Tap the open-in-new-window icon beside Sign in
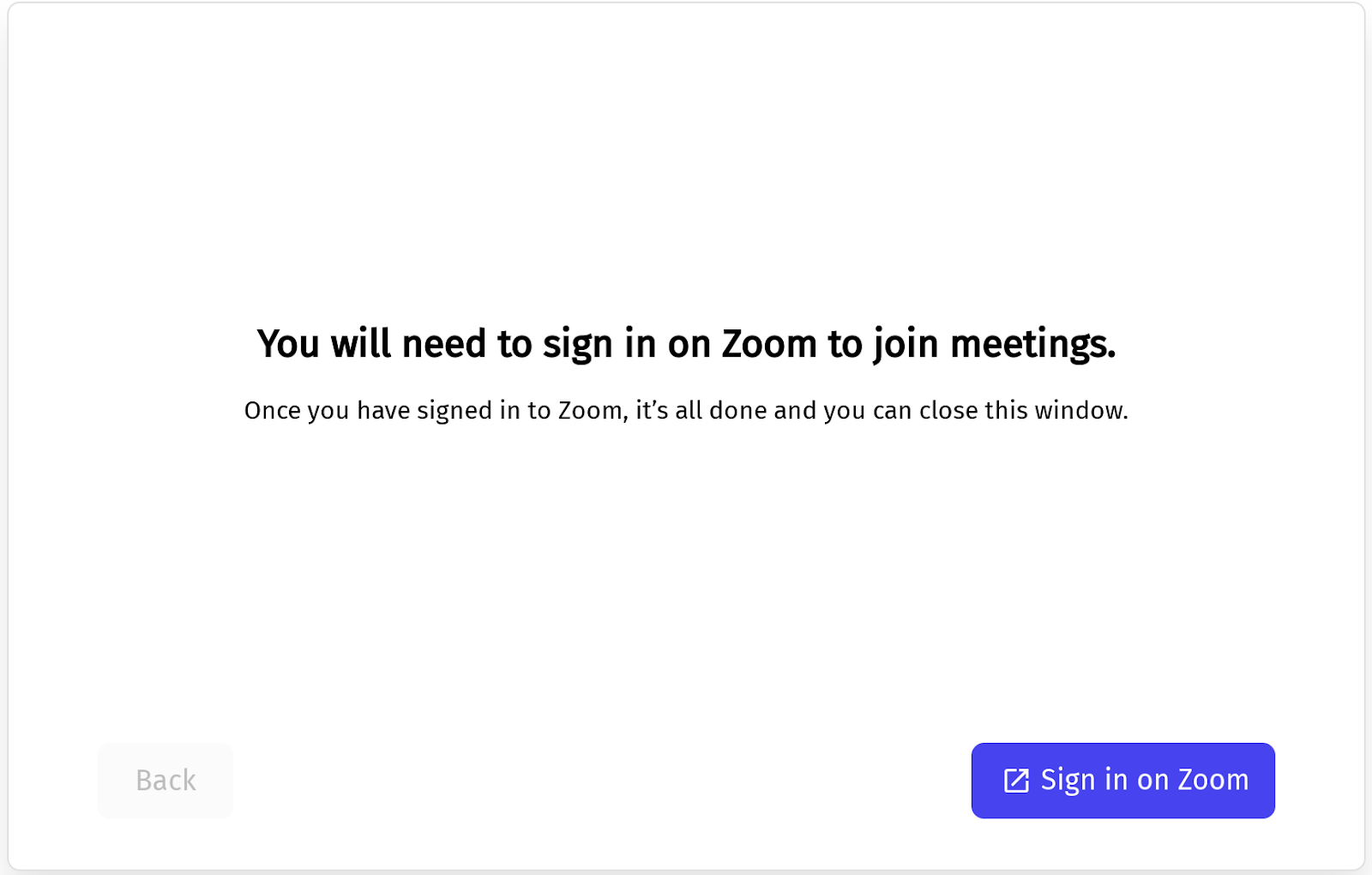Screen dimensions: 1372x875 coord(1016,781)
